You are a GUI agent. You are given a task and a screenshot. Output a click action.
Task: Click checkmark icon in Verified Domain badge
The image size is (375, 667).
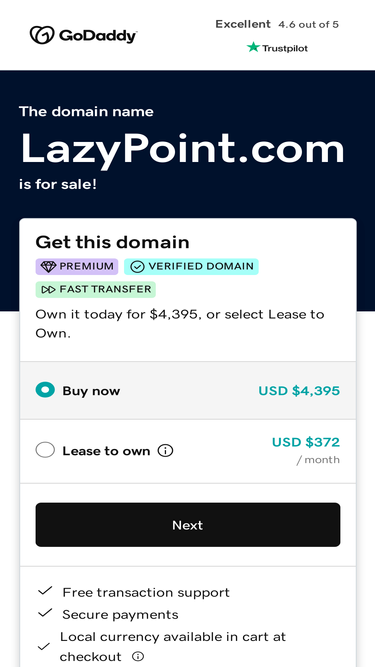click(137, 267)
